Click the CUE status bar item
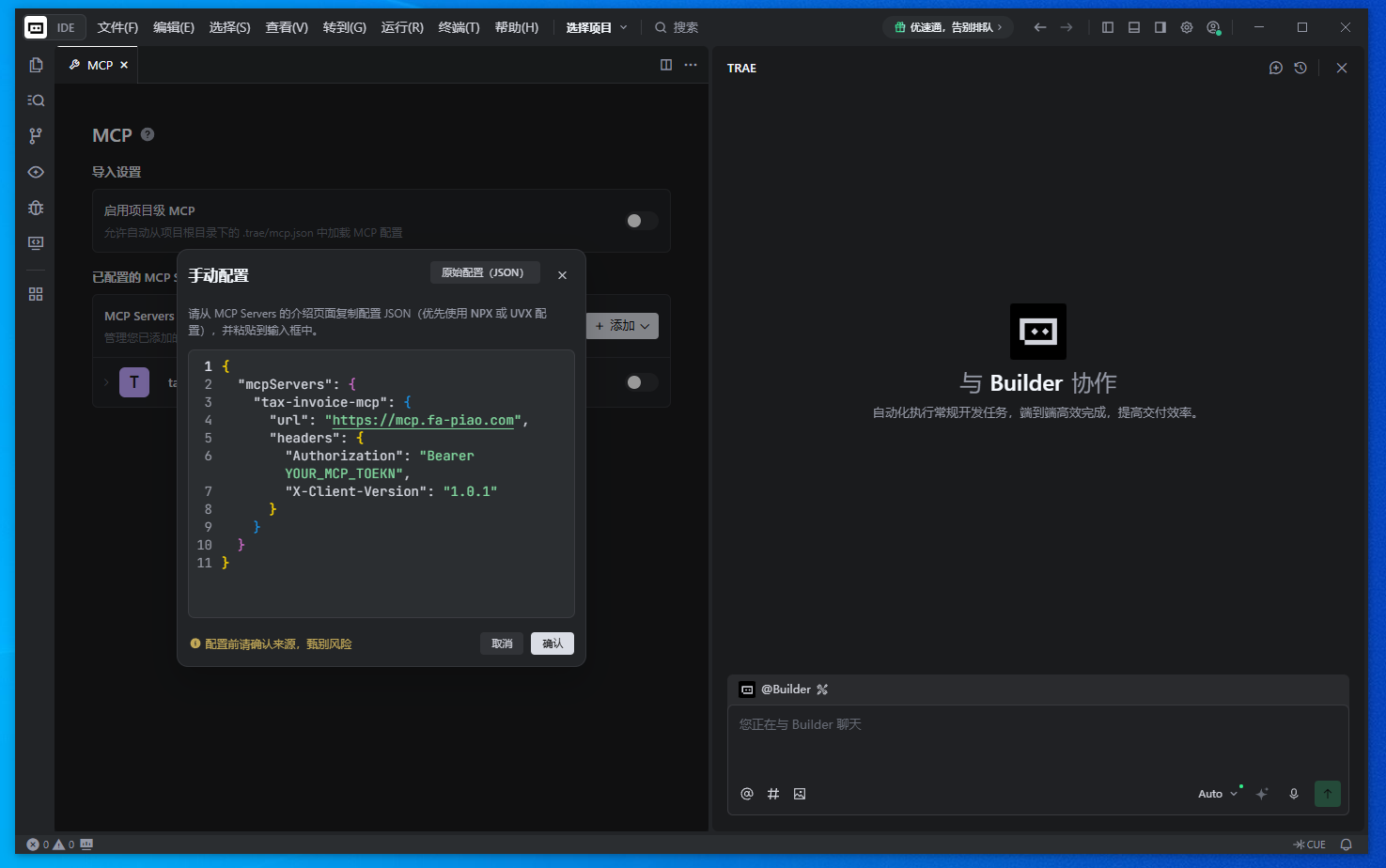1386x868 pixels. (1310, 845)
